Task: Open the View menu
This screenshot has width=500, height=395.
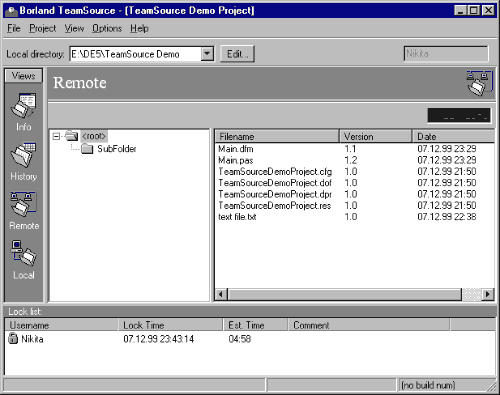Action: (74, 28)
